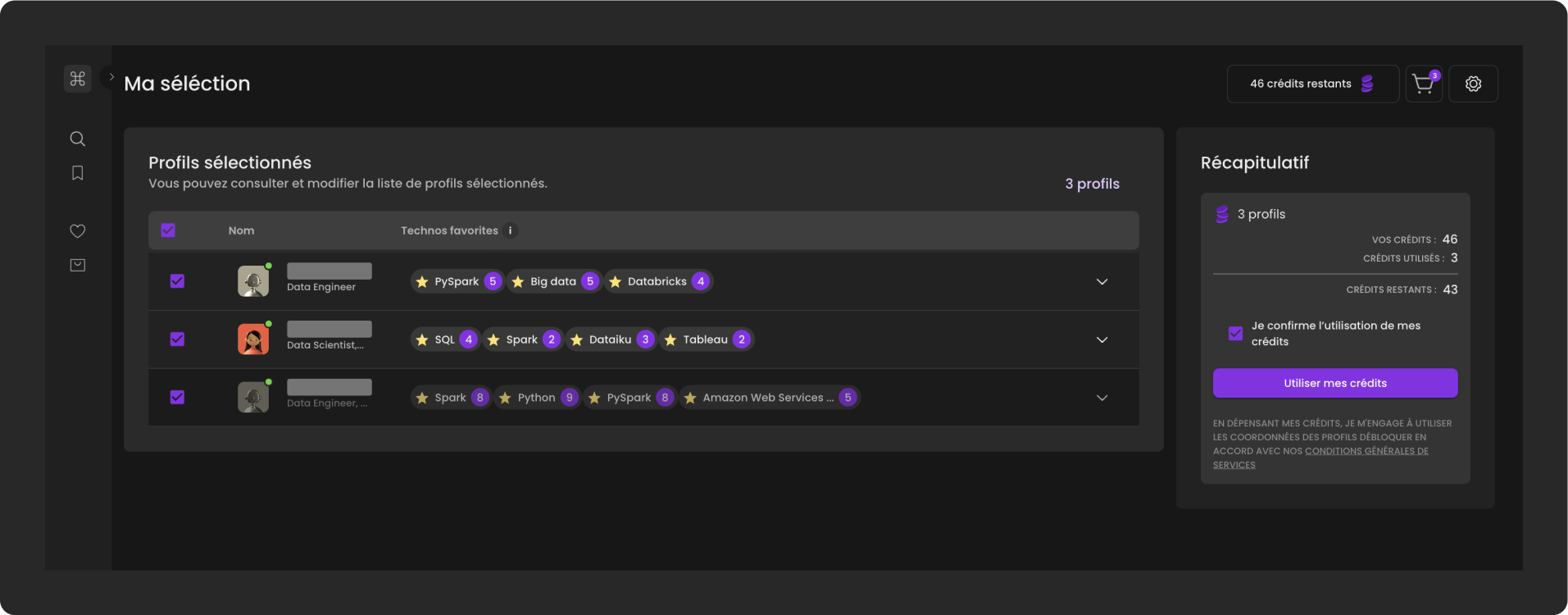Click the SQL techno tag

(x=445, y=339)
